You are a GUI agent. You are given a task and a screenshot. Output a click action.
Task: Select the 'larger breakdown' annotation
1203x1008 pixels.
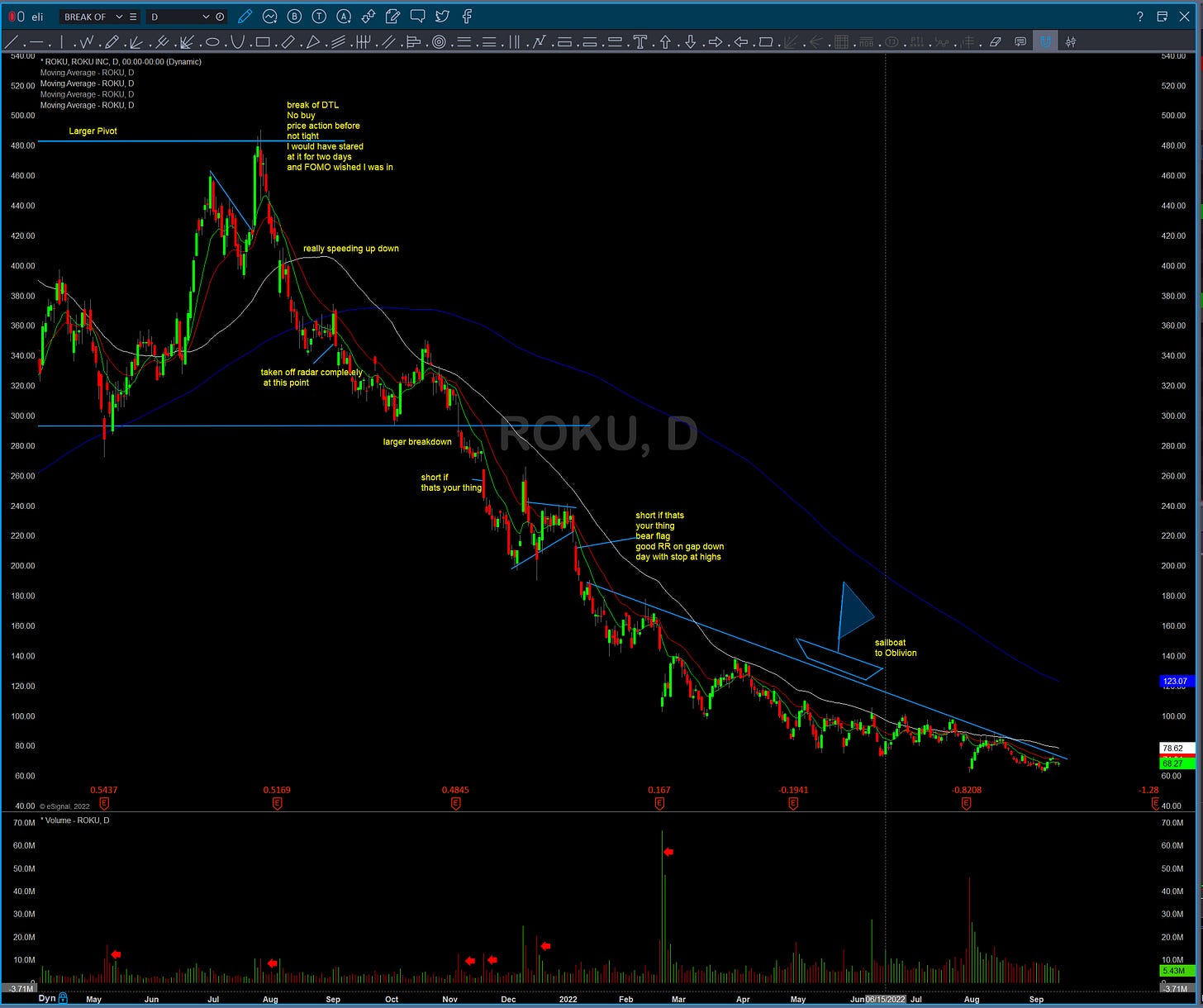coord(417,442)
